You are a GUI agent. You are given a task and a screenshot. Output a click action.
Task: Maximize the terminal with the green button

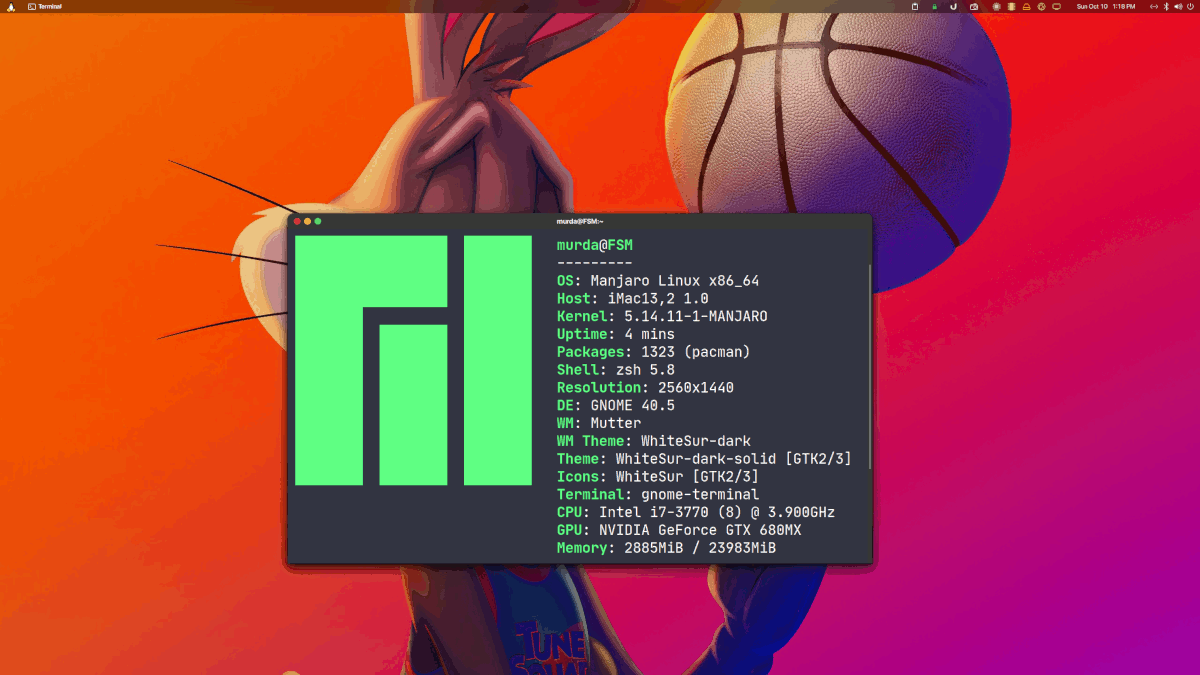click(318, 221)
